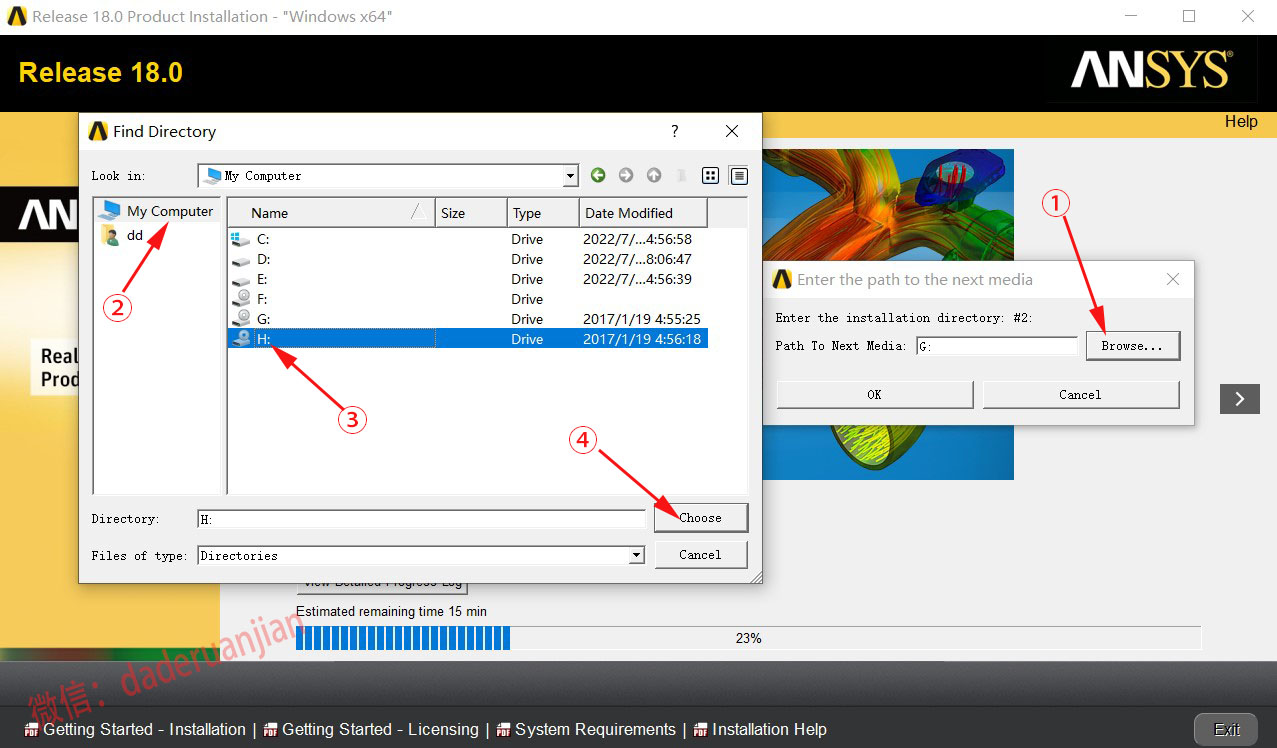Open the question mark help of Find Directory
The image size is (1277, 748).
tap(675, 131)
